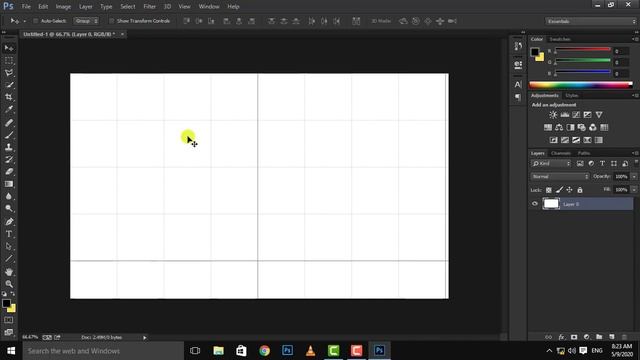Toggle lock all for the layer
This screenshot has height=360, width=640.
(x=580, y=190)
